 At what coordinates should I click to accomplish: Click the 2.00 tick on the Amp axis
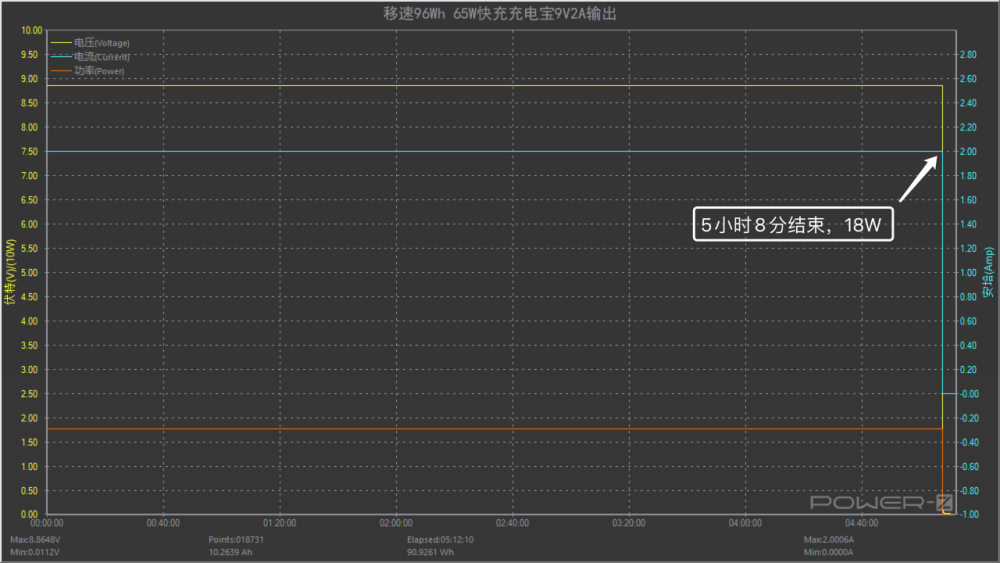(x=968, y=152)
